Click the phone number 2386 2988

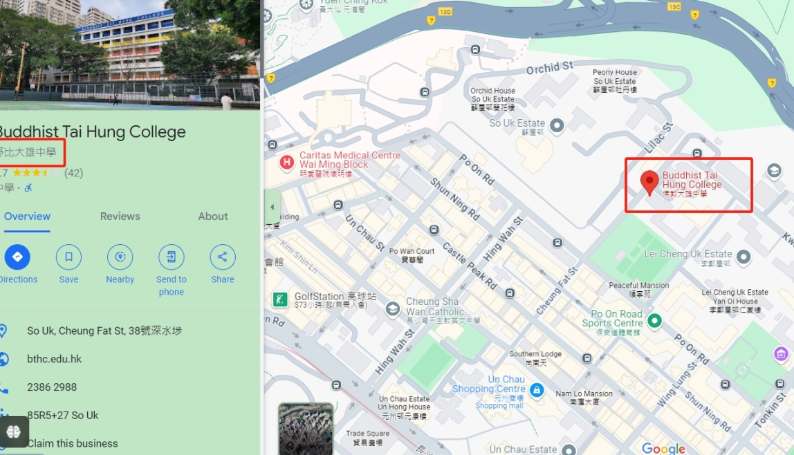pyautogui.click(x=52, y=387)
